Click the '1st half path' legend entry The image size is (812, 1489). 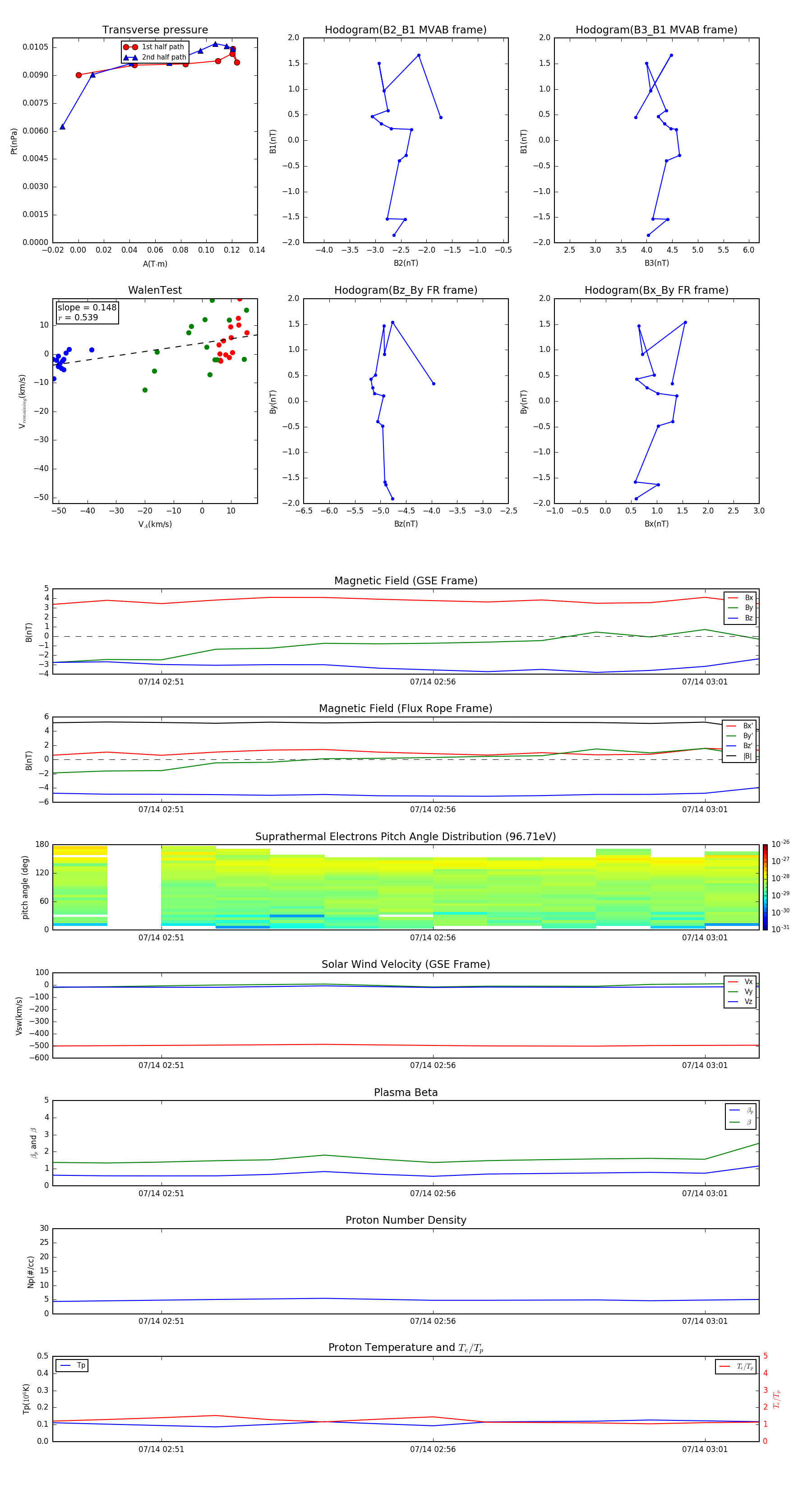coord(154,47)
